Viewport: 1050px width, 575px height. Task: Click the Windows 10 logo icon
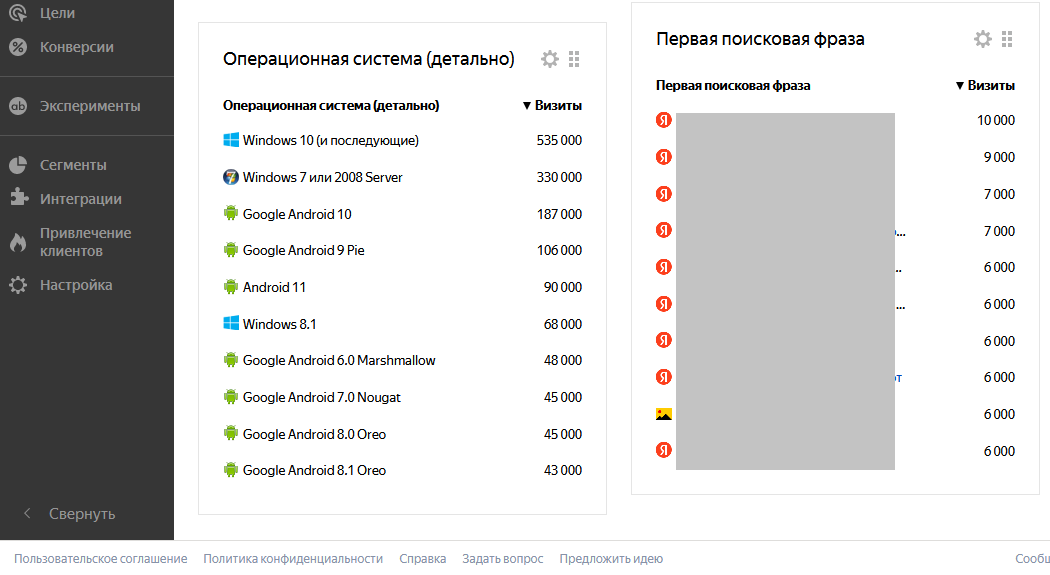231,140
